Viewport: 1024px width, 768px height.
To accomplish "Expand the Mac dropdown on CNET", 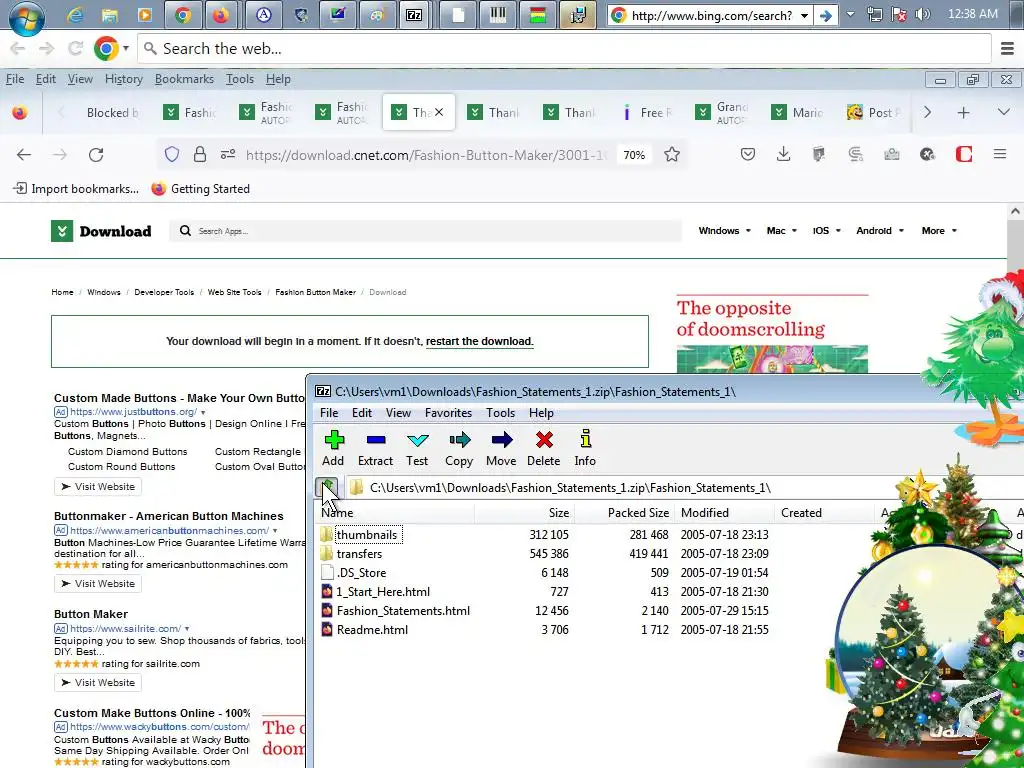I will tap(782, 231).
